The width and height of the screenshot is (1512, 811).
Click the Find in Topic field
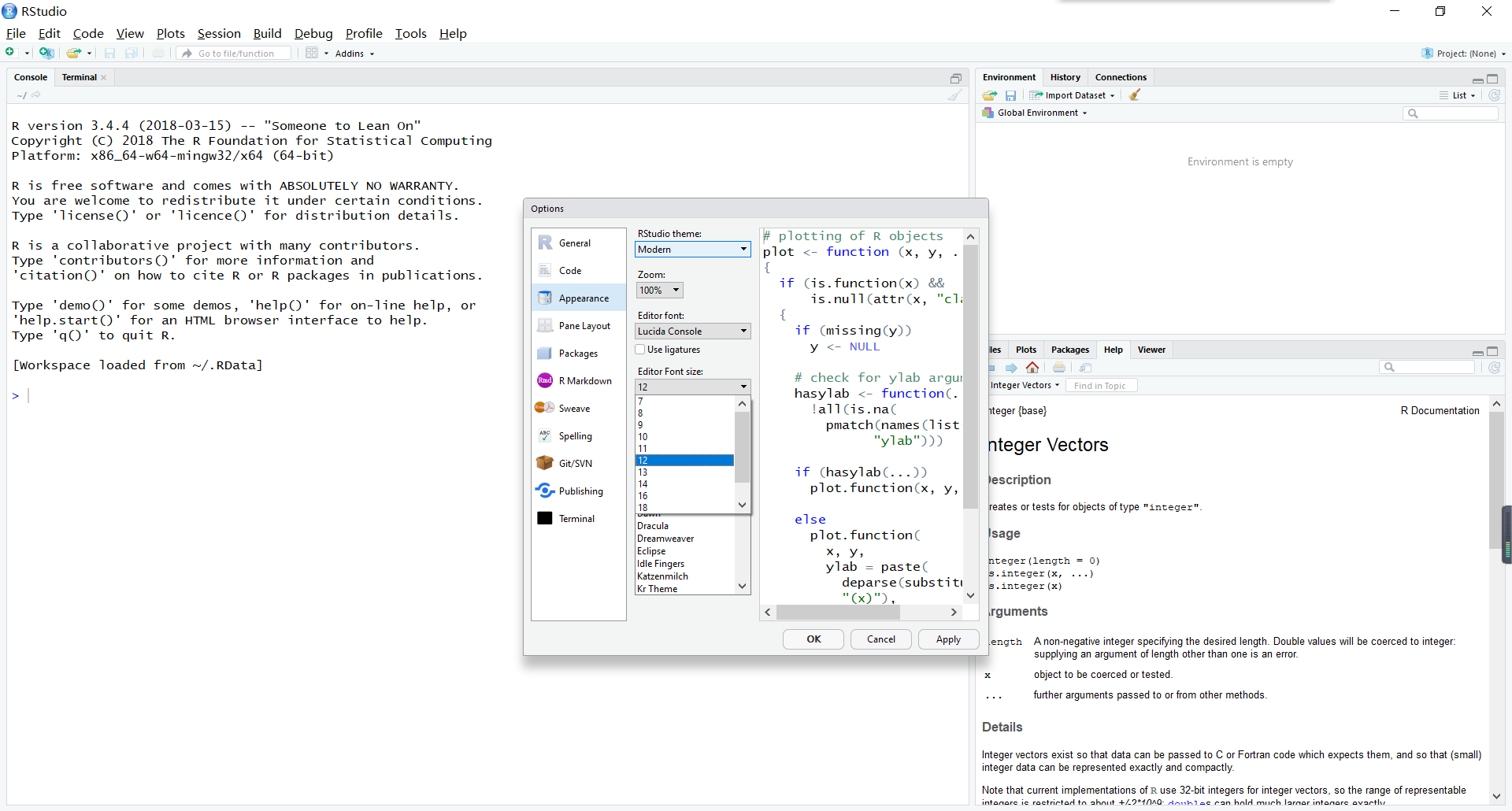(x=1100, y=386)
